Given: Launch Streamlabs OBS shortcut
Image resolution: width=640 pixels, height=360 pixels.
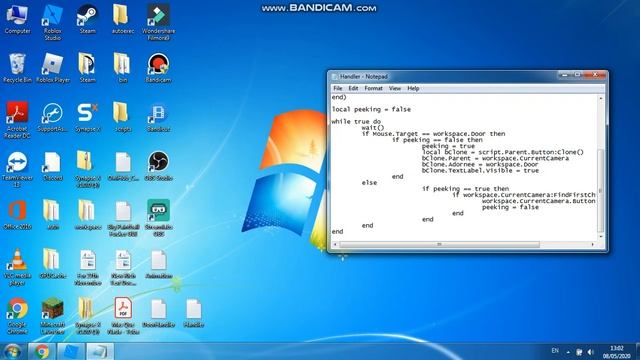Looking at the screenshot, I should click(x=158, y=218).
